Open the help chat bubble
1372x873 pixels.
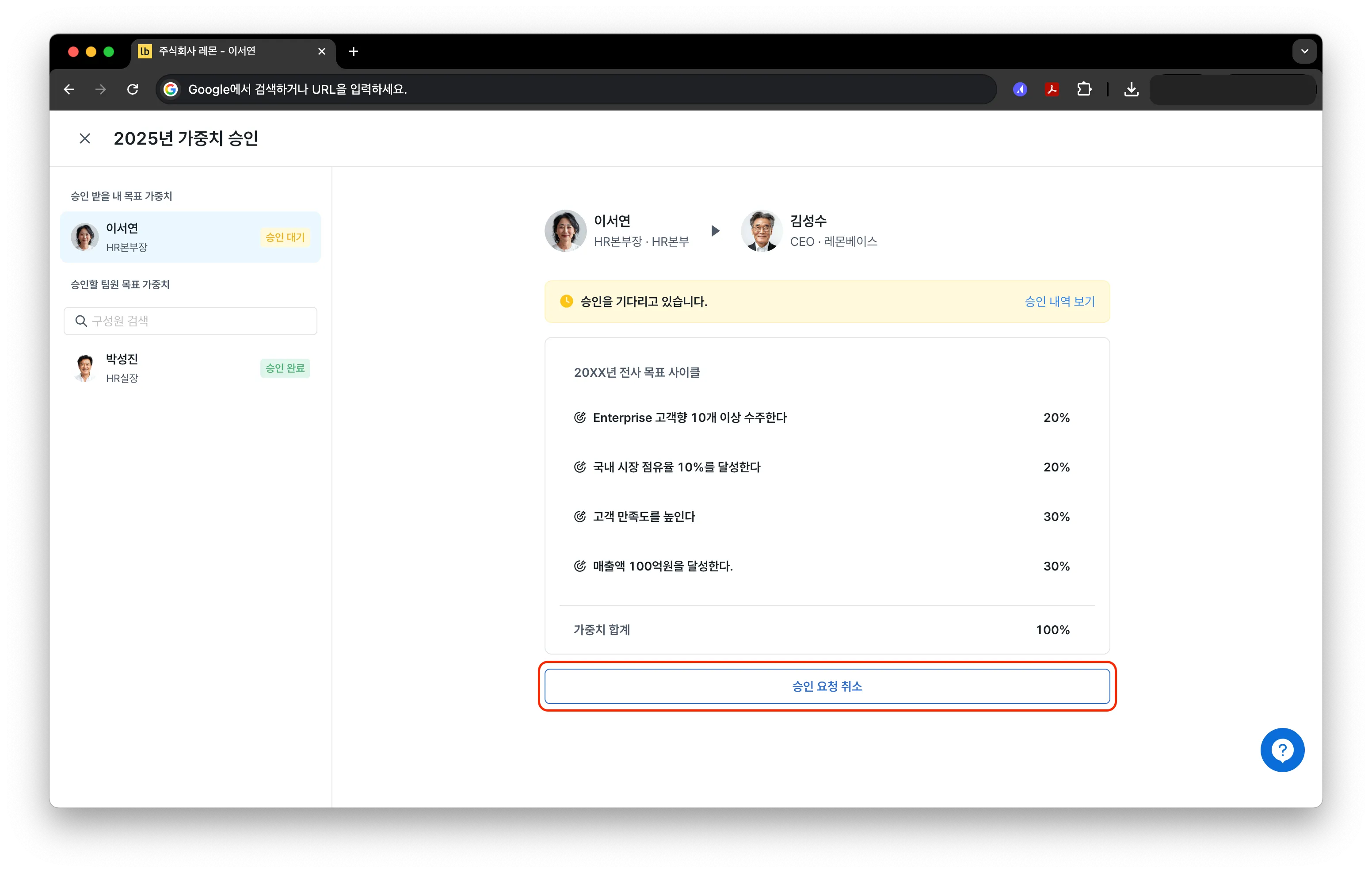pos(1282,750)
